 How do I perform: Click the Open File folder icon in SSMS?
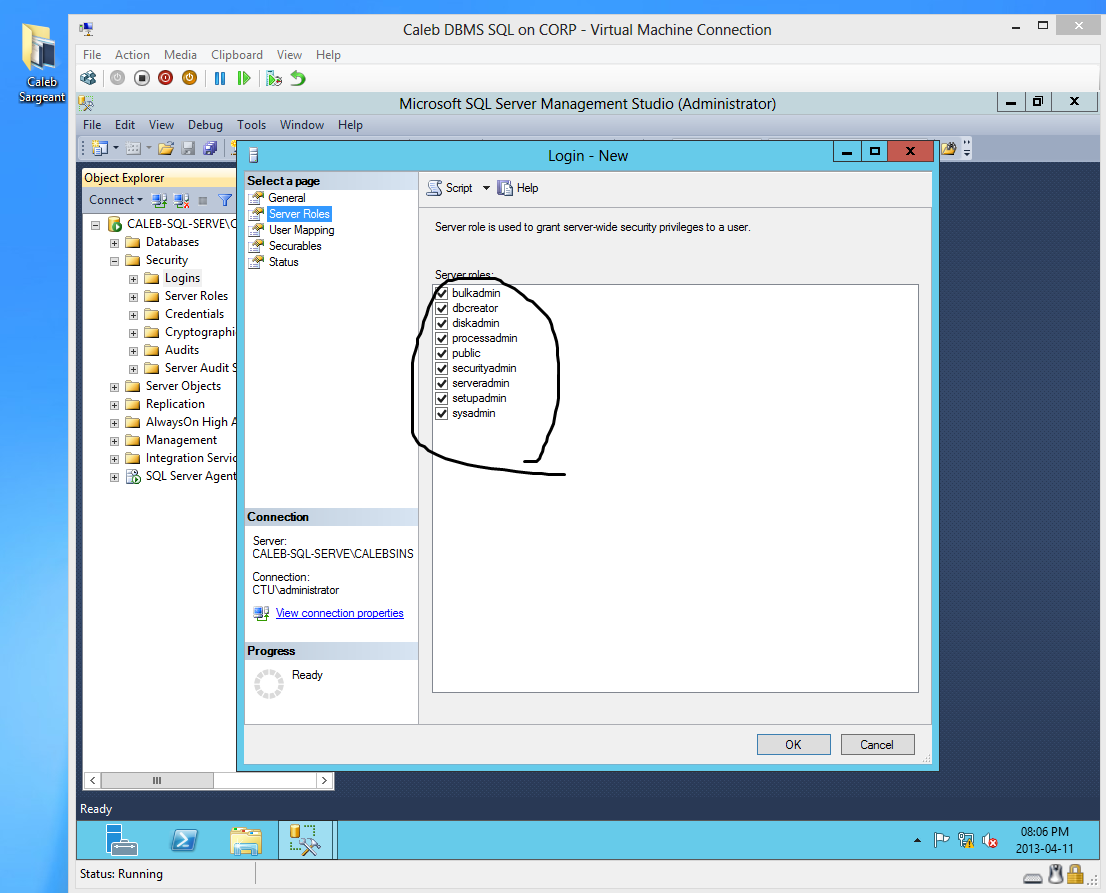pyautogui.click(x=166, y=148)
